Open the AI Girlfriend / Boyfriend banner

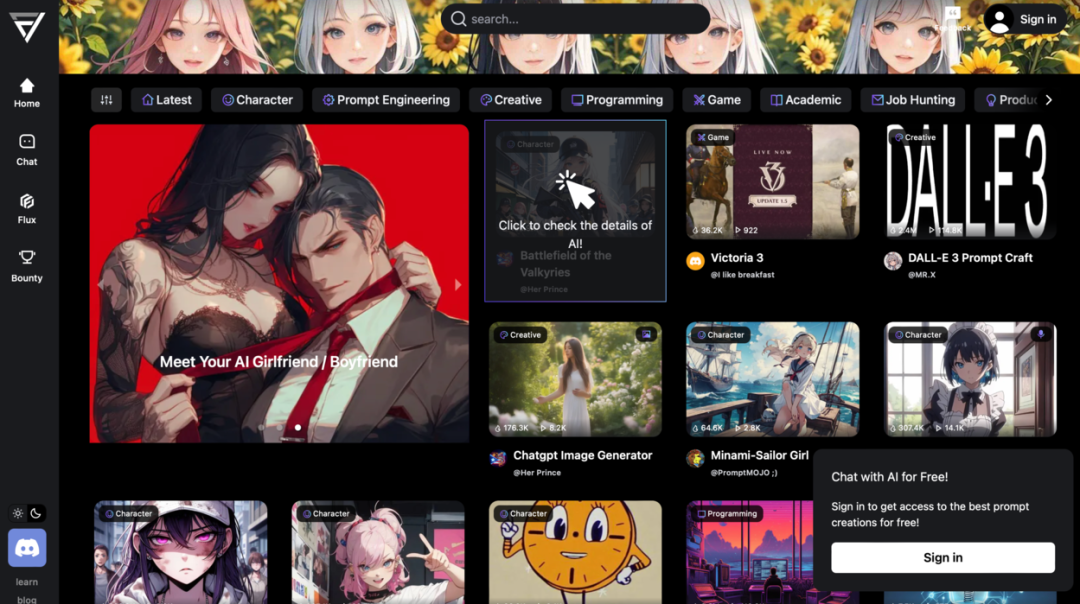coord(279,283)
